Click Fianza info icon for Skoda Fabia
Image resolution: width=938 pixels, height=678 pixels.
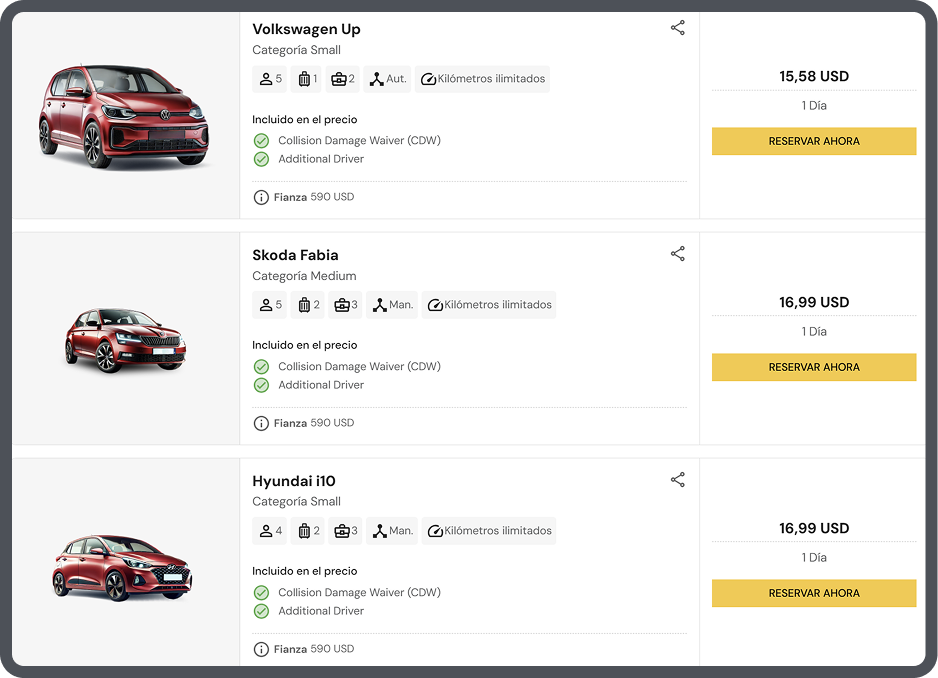coord(261,424)
